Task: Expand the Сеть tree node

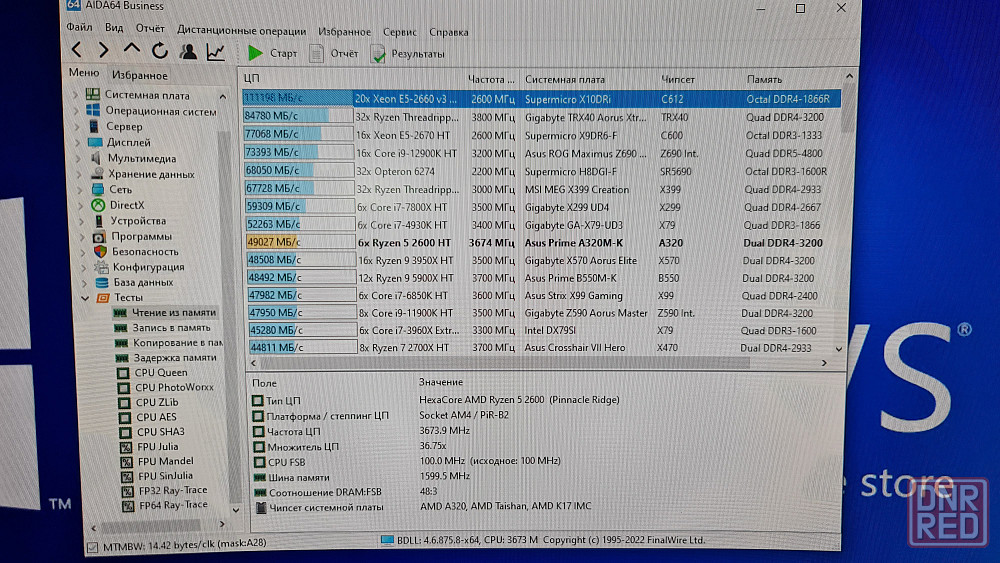Action: pos(80,189)
